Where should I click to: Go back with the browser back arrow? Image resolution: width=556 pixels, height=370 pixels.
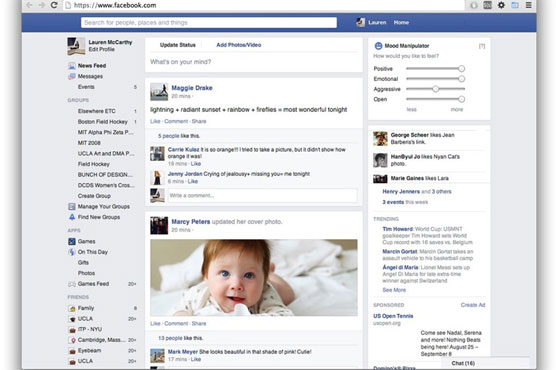[29, 5]
